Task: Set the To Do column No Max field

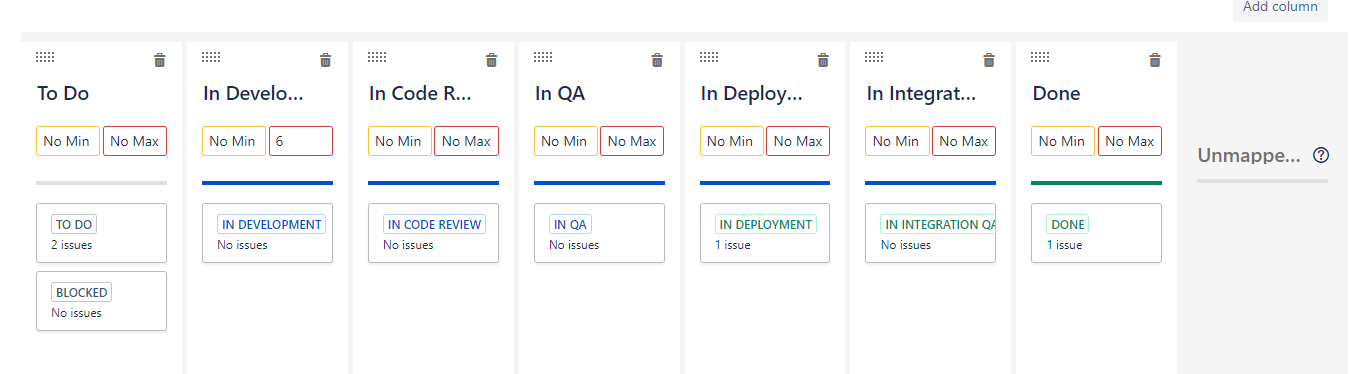Action: click(135, 141)
